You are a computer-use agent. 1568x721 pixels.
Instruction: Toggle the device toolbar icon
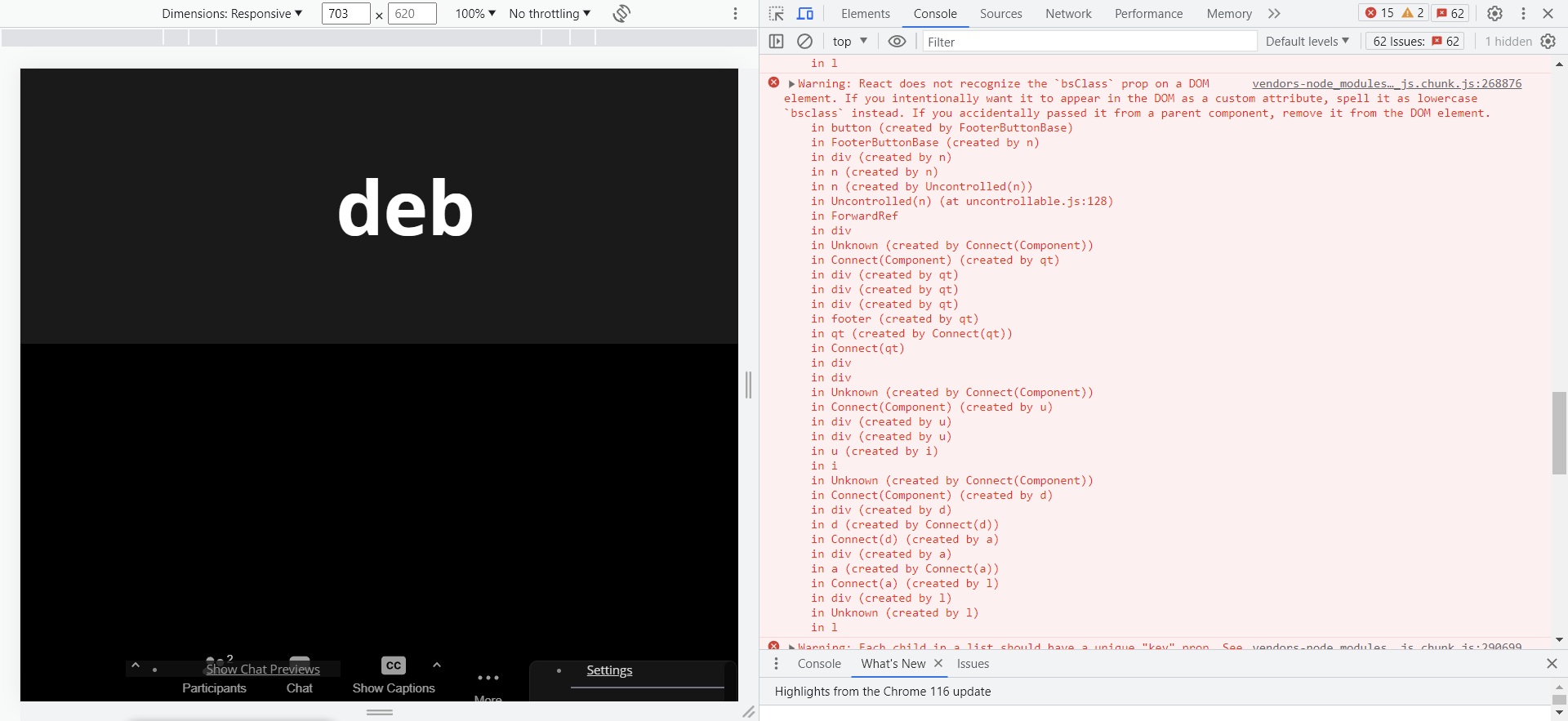805,13
